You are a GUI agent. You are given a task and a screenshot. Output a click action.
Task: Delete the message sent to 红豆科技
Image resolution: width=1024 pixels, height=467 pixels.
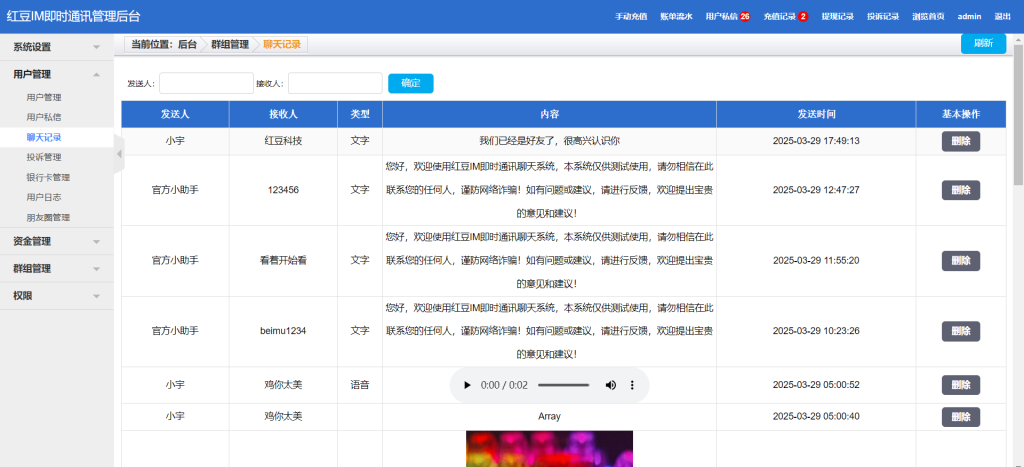(960, 141)
